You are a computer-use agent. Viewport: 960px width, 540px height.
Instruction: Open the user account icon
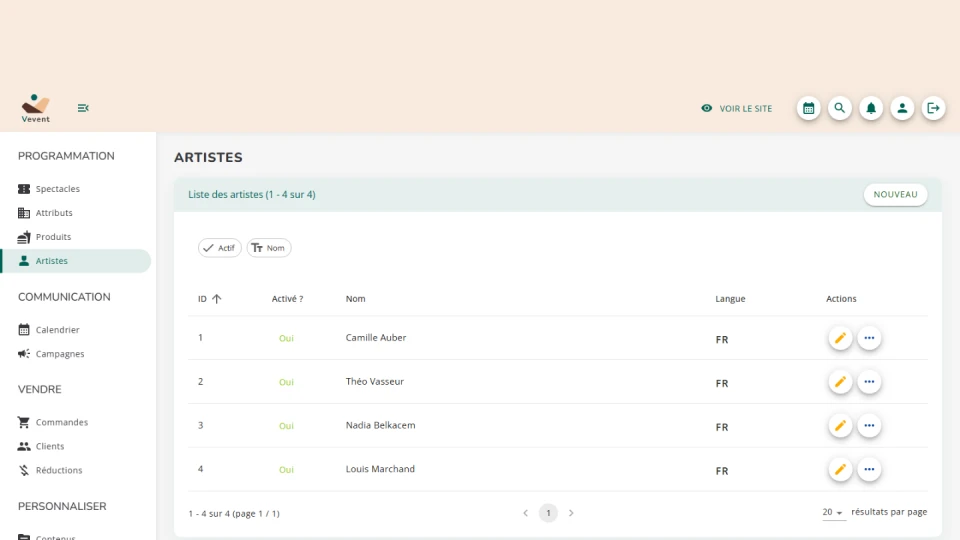[x=902, y=108]
